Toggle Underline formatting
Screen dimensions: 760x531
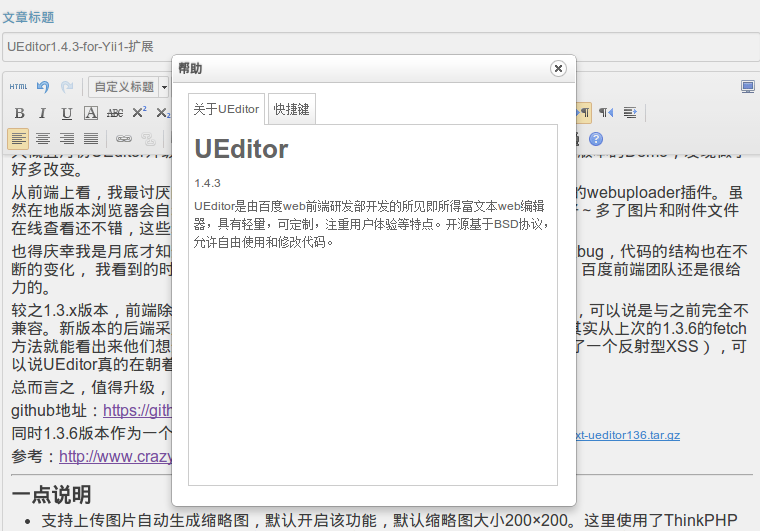click(67, 113)
